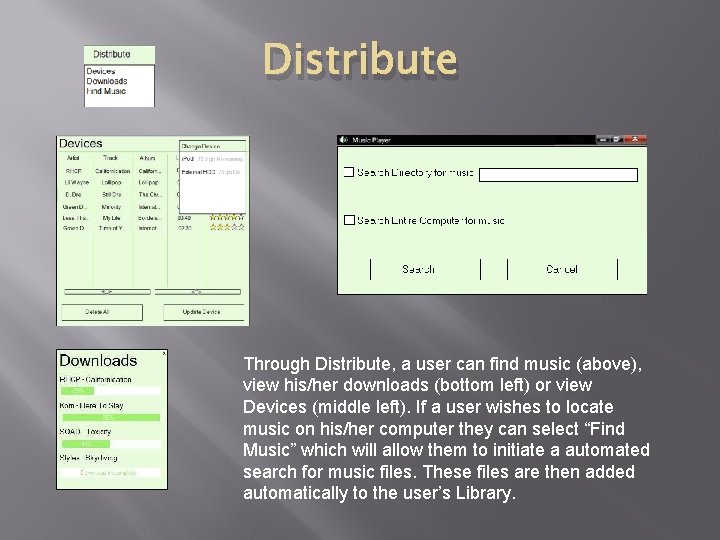Screen dimensions: 720x540
Task: Click the Update Device button
Action: point(204,312)
